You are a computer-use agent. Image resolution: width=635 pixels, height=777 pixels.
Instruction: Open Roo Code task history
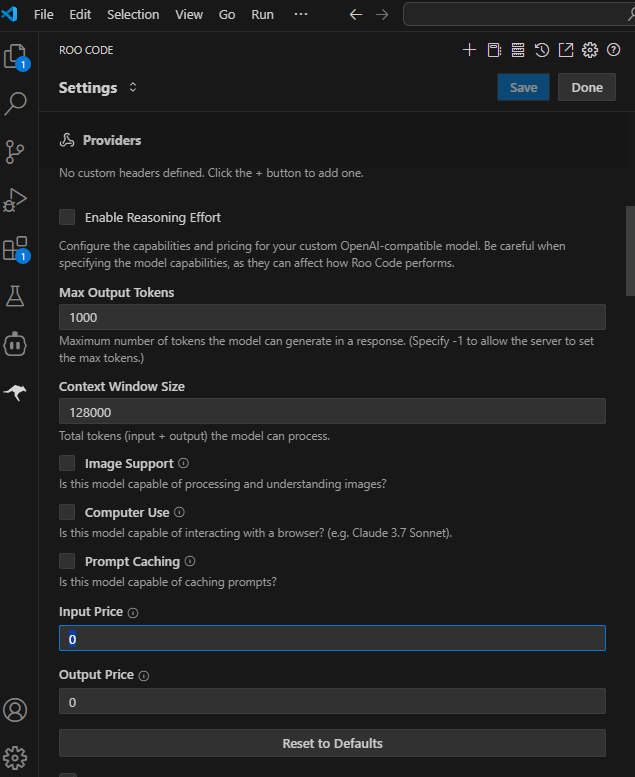pos(541,50)
